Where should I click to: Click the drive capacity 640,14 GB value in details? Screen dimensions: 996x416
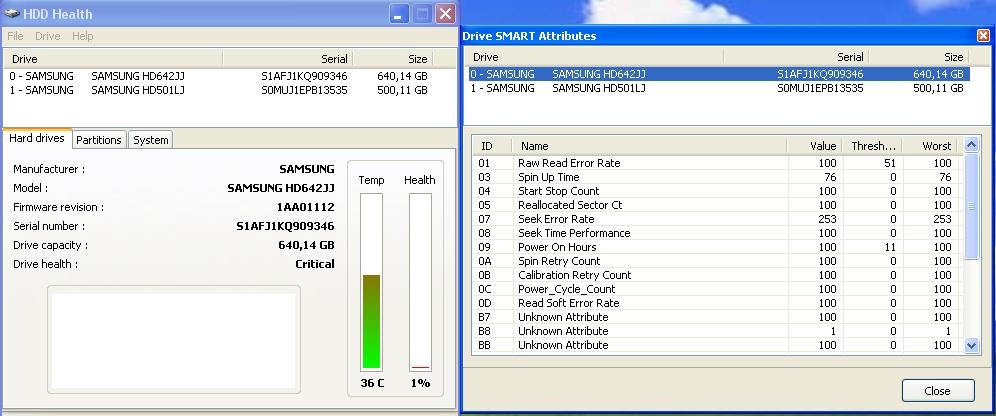[x=306, y=245]
